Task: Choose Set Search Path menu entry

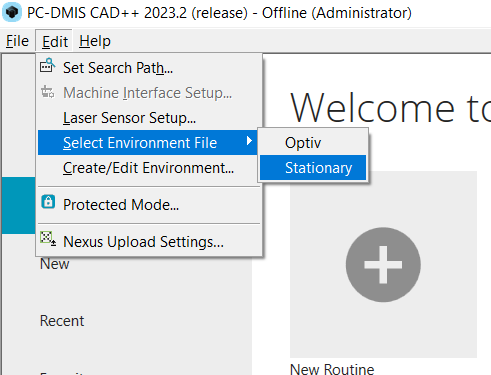Action: point(149,68)
